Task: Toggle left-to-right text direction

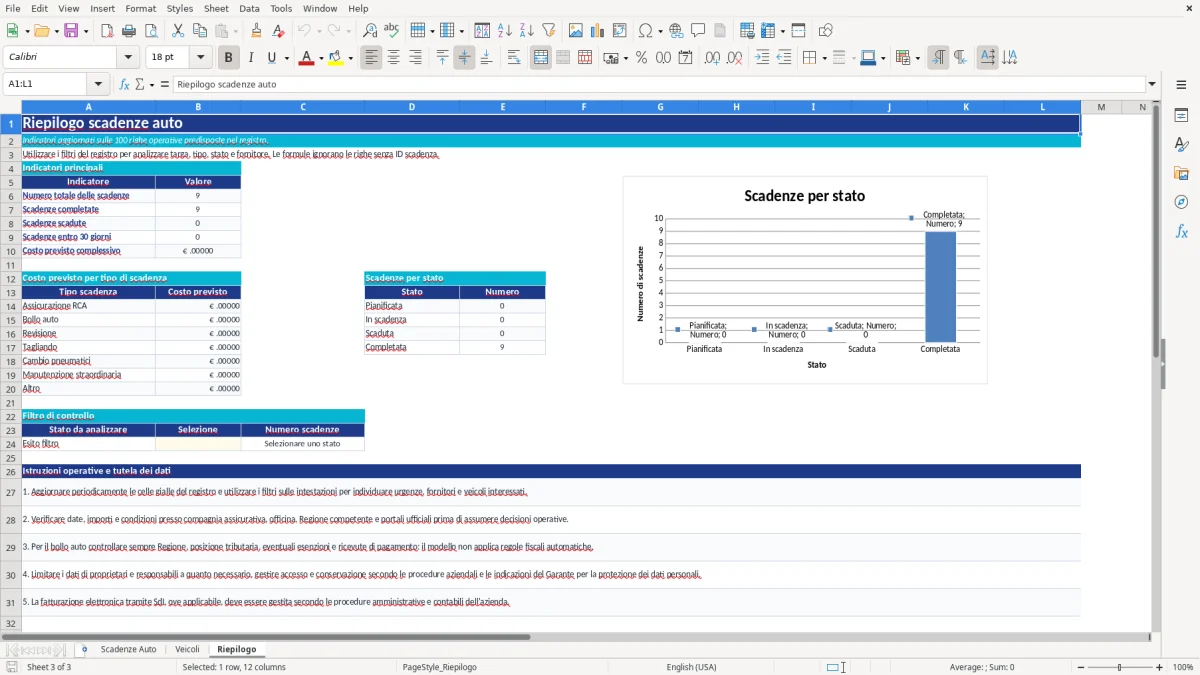Action: coord(938,58)
